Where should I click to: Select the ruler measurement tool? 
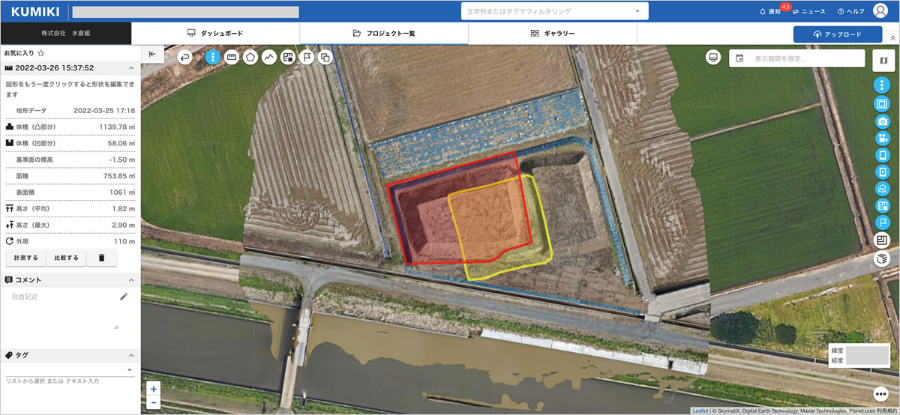(231, 57)
